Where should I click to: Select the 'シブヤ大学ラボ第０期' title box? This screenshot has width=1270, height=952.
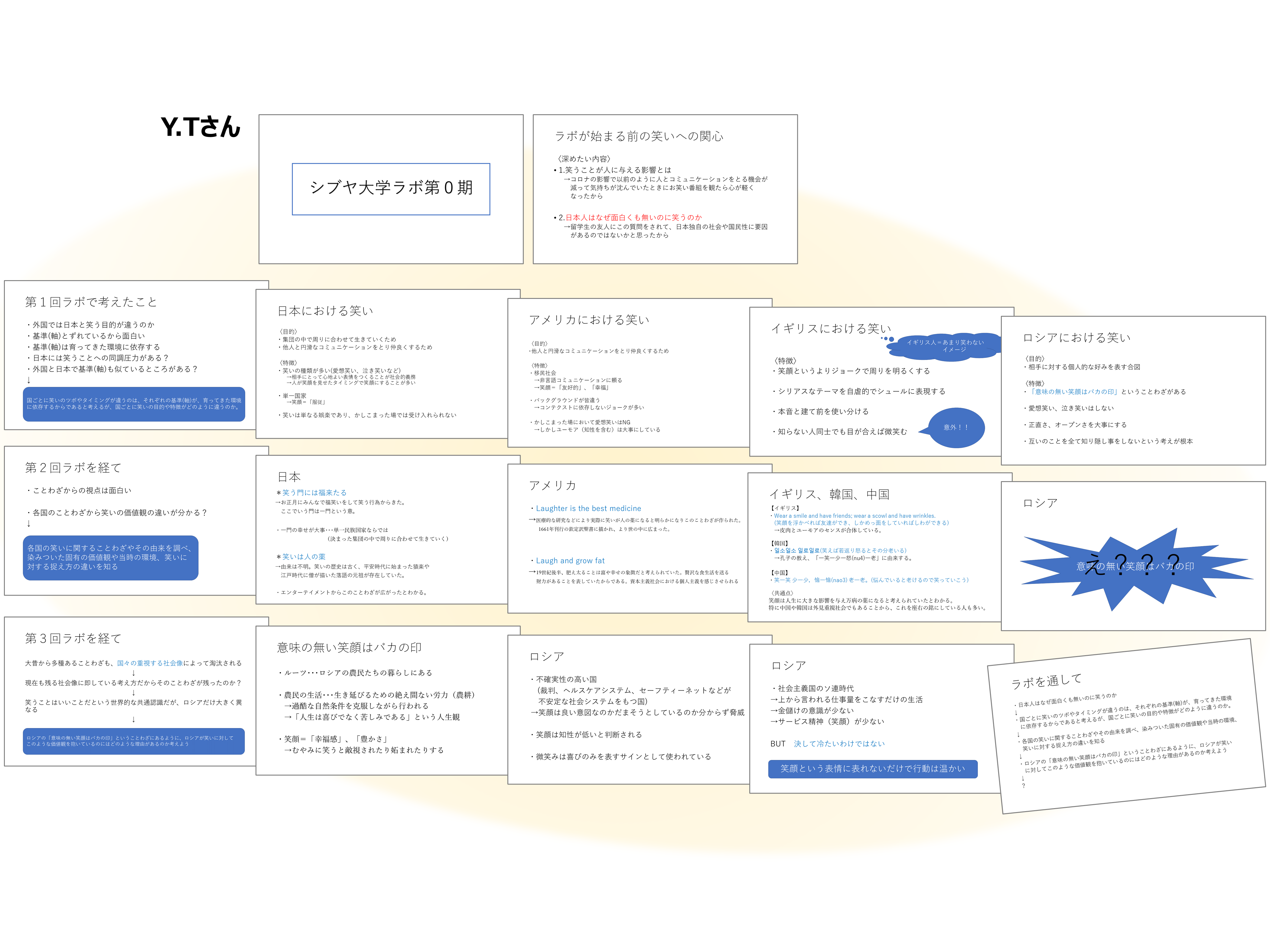click(x=391, y=189)
